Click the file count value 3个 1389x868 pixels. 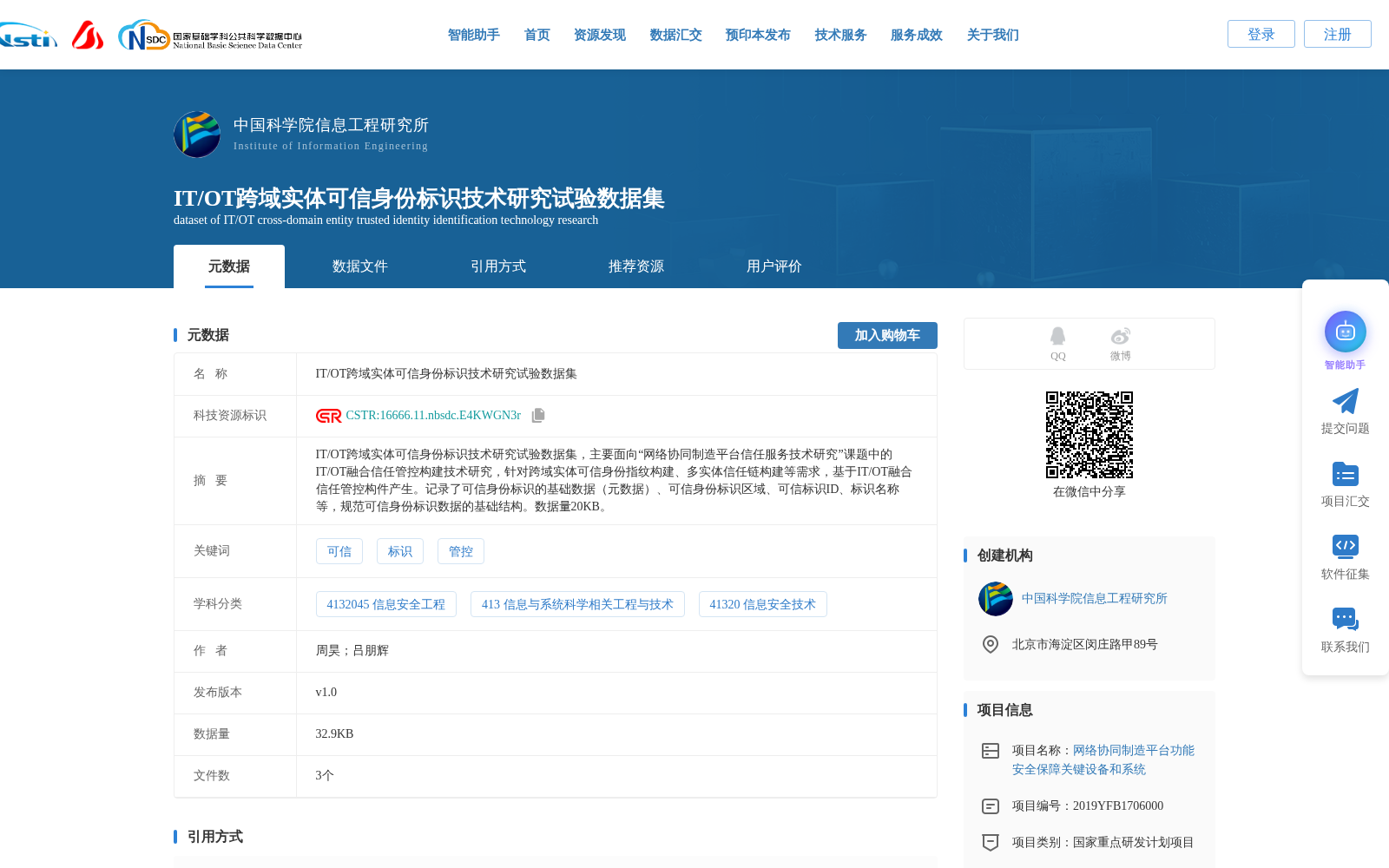click(325, 776)
